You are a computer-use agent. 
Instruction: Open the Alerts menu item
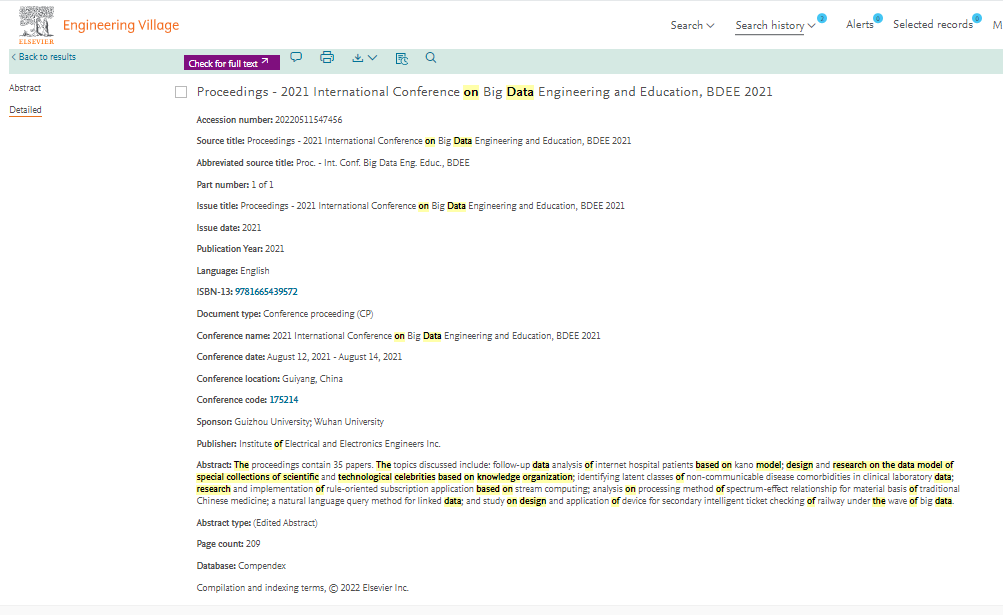[x=859, y=25]
